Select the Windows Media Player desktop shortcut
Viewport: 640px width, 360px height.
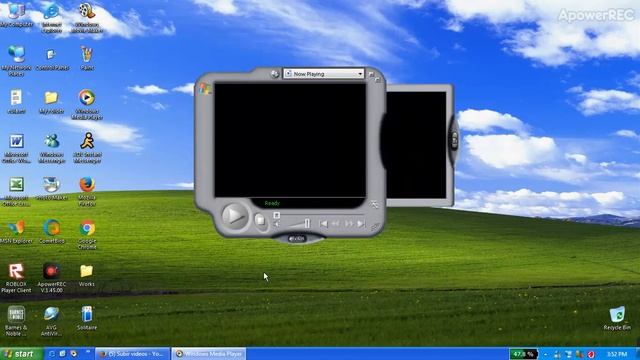[x=87, y=104]
